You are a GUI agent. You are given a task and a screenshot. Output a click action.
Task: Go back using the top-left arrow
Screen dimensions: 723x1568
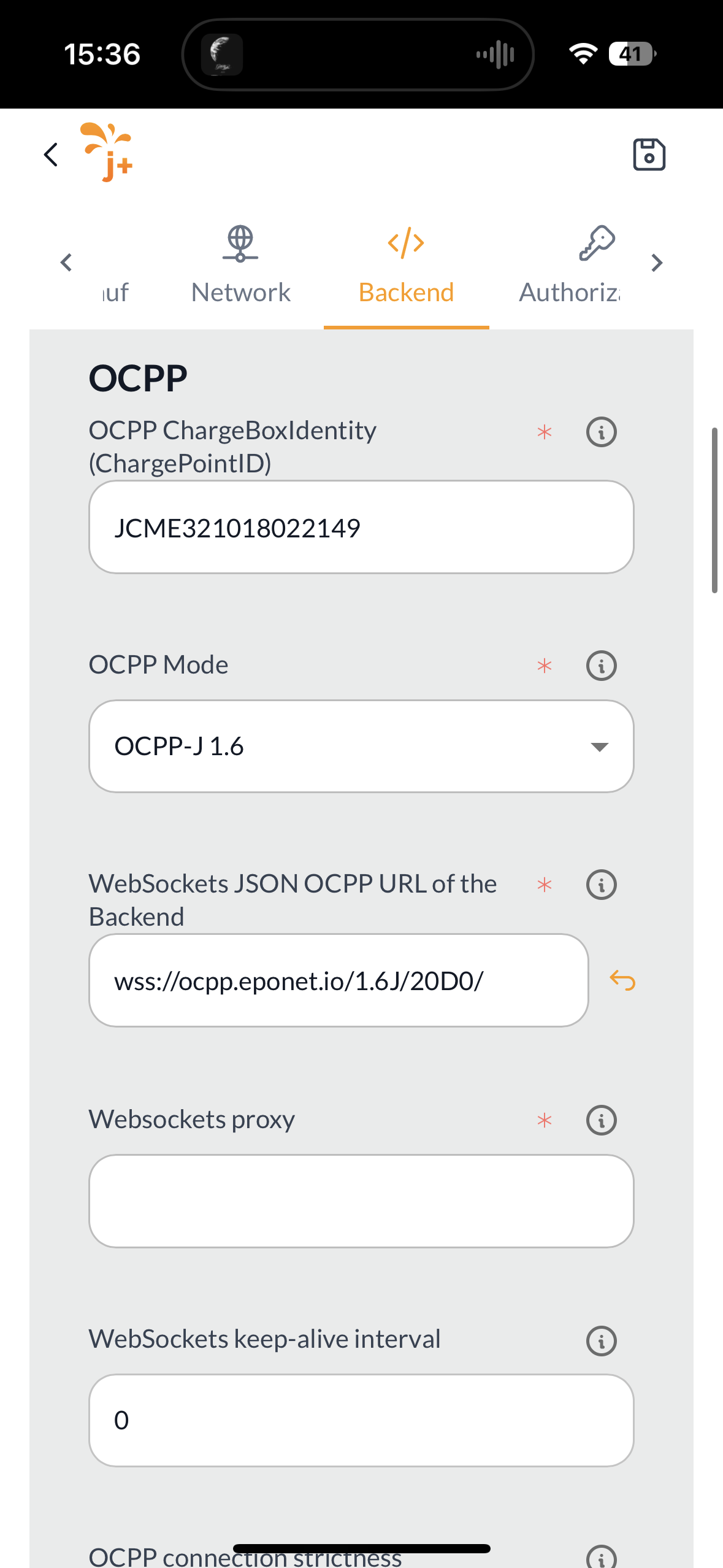52,155
